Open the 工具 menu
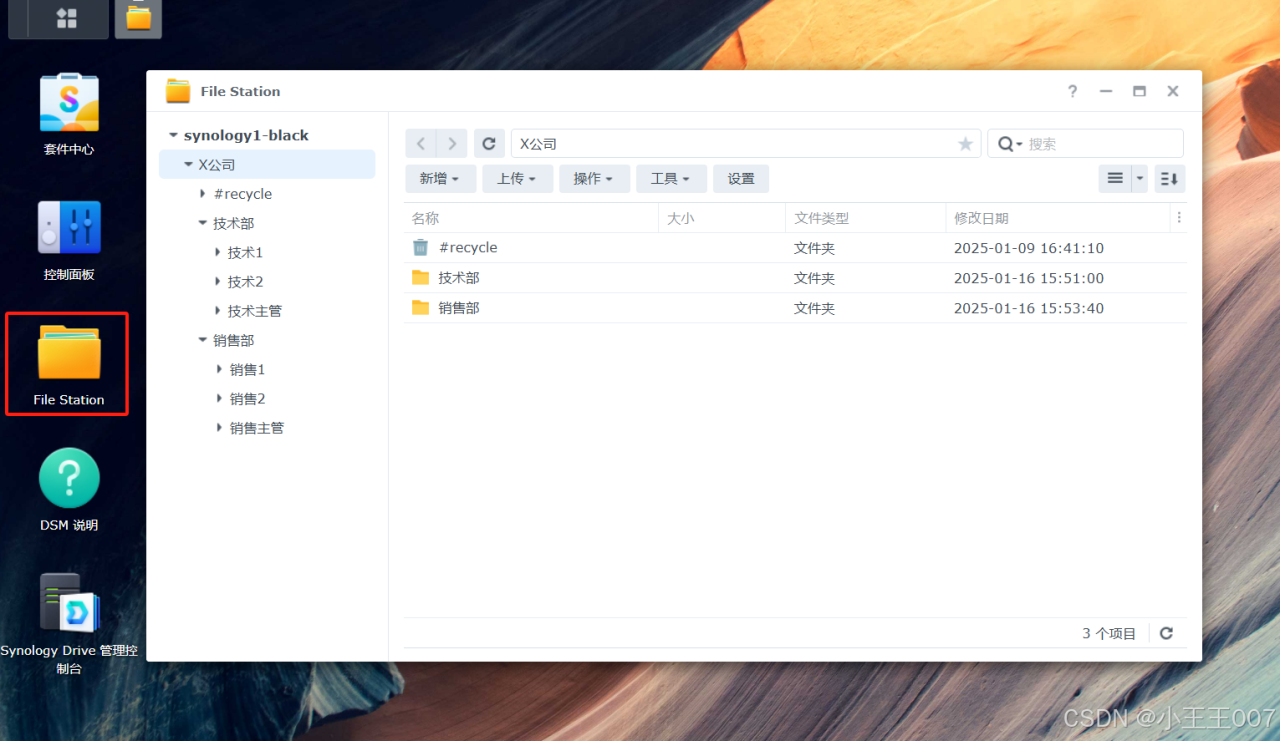This screenshot has width=1280, height=741. (670, 178)
